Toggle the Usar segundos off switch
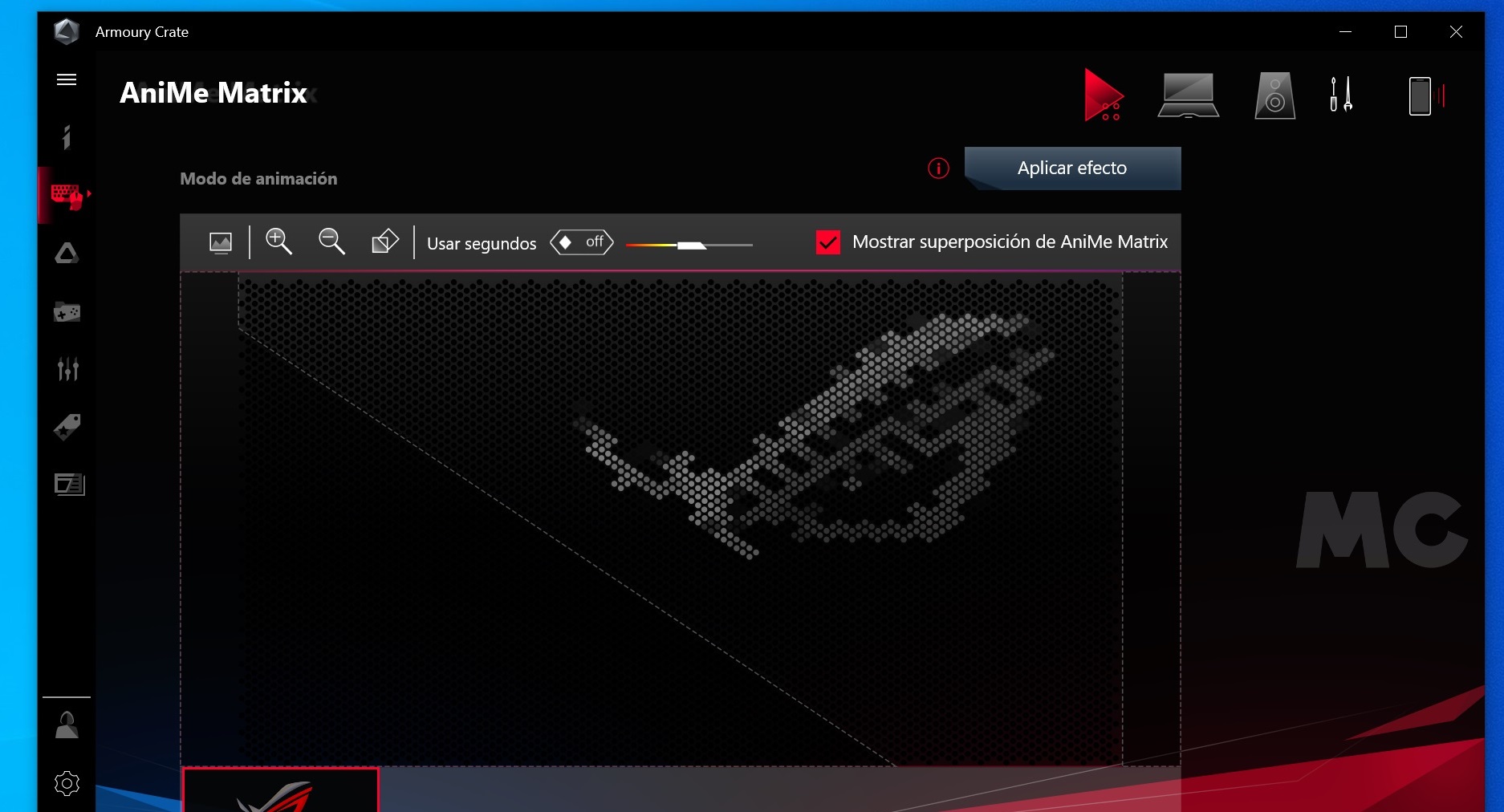Image resolution: width=1504 pixels, height=812 pixels. pos(582,242)
